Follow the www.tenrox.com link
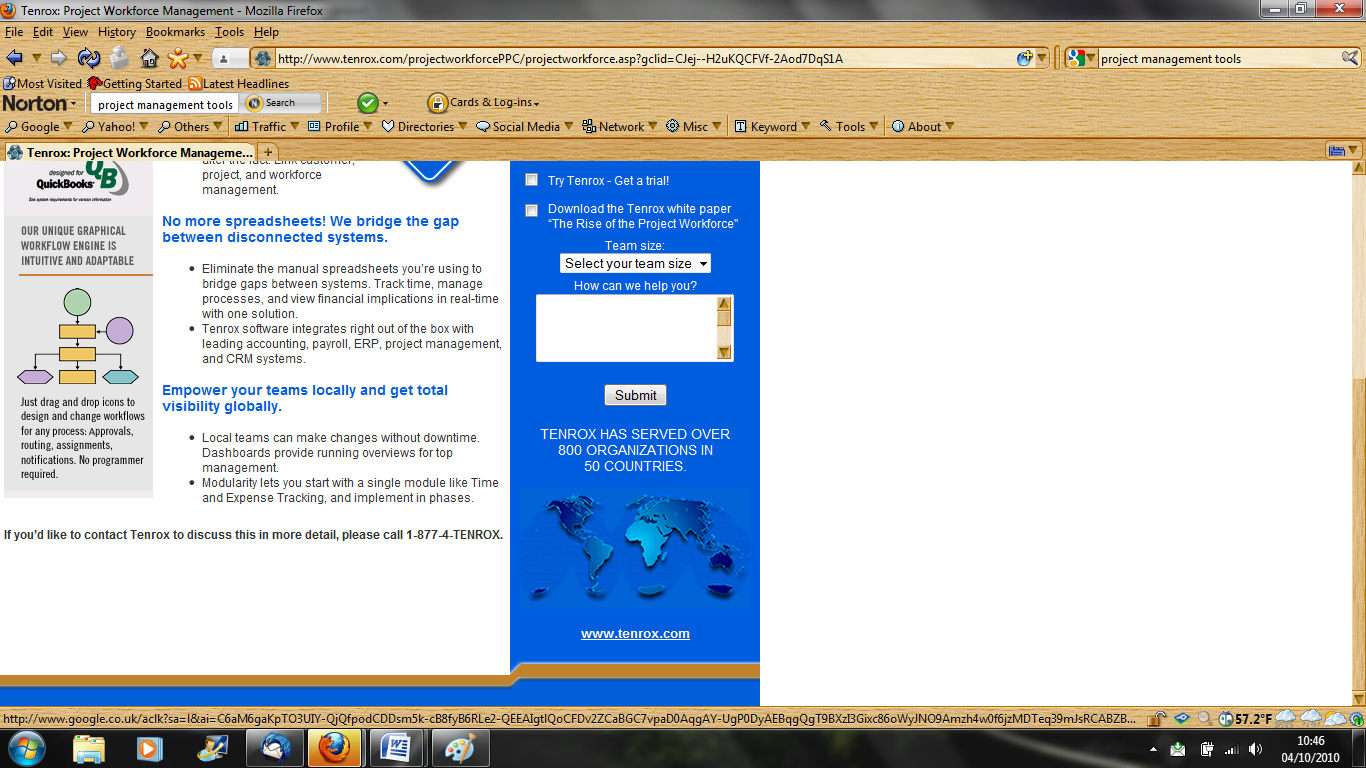This screenshot has height=768, width=1366. coord(635,634)
